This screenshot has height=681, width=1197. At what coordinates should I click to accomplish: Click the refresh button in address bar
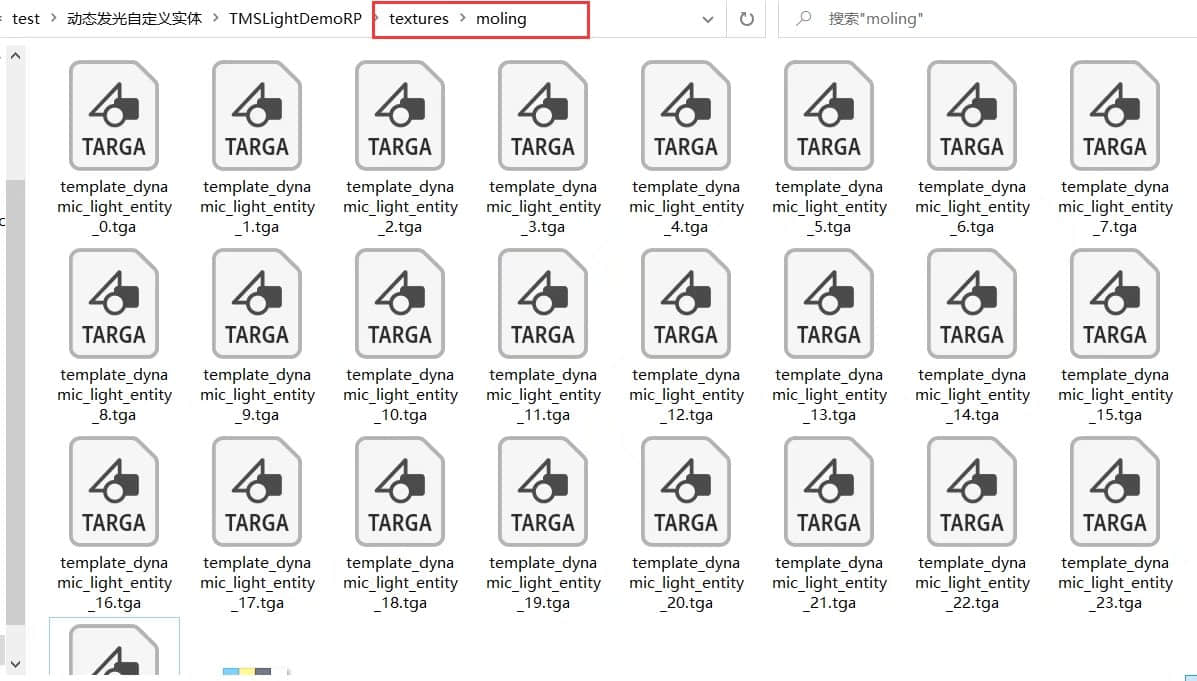(747, 19)
